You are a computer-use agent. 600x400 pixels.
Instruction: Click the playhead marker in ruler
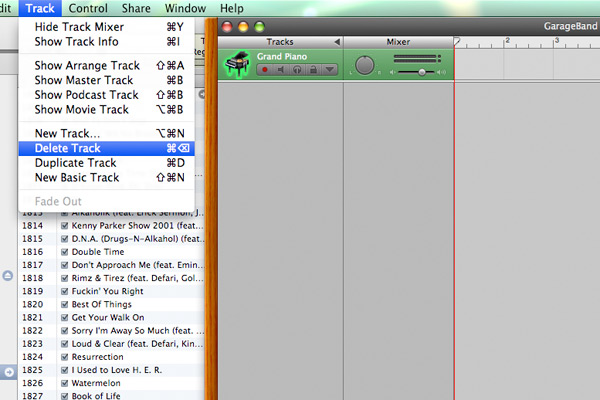pos(457,41)
